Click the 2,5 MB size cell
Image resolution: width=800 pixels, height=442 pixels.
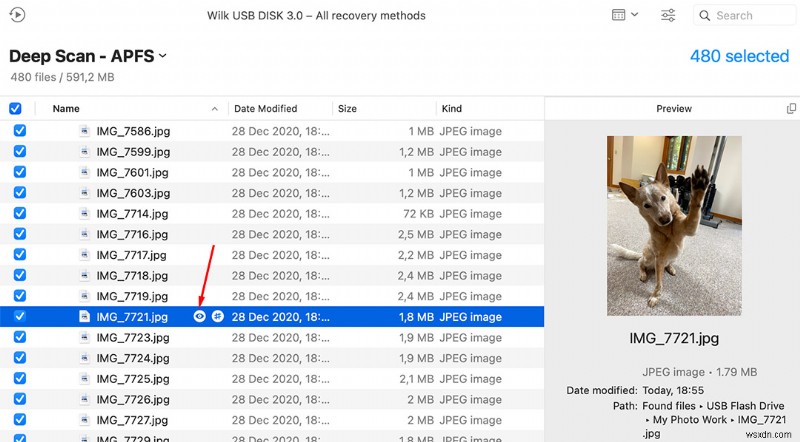pos(416,234)
